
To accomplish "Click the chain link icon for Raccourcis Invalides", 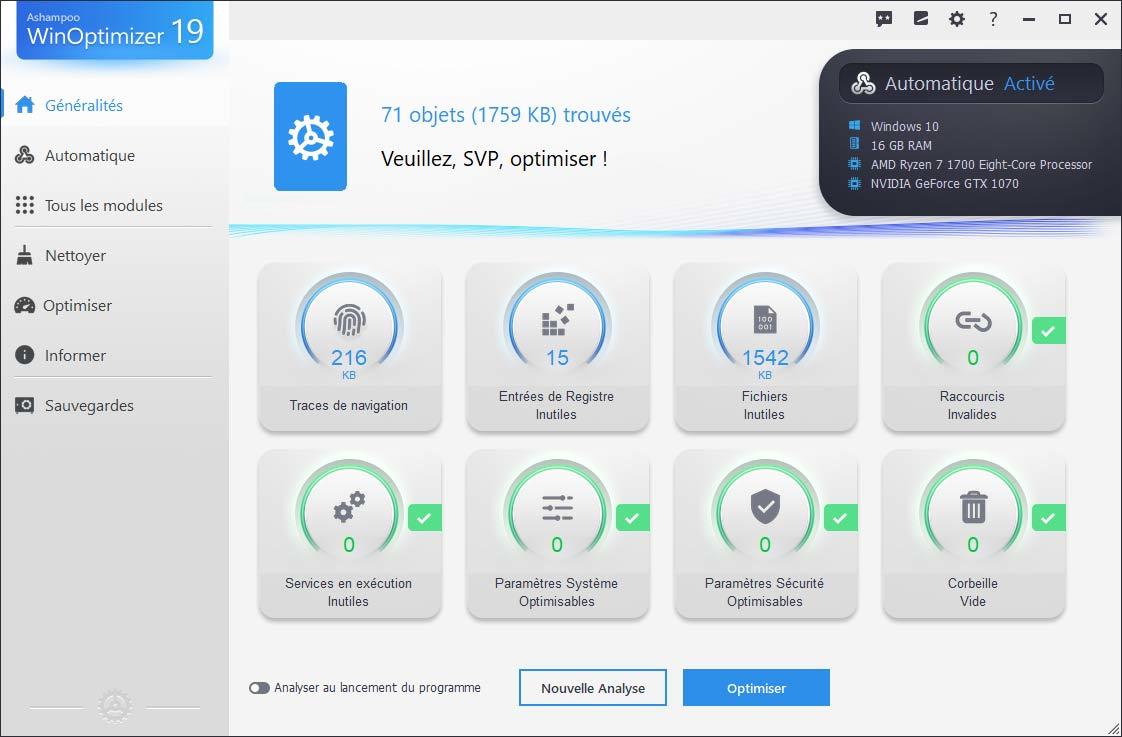I will (973, 322).
